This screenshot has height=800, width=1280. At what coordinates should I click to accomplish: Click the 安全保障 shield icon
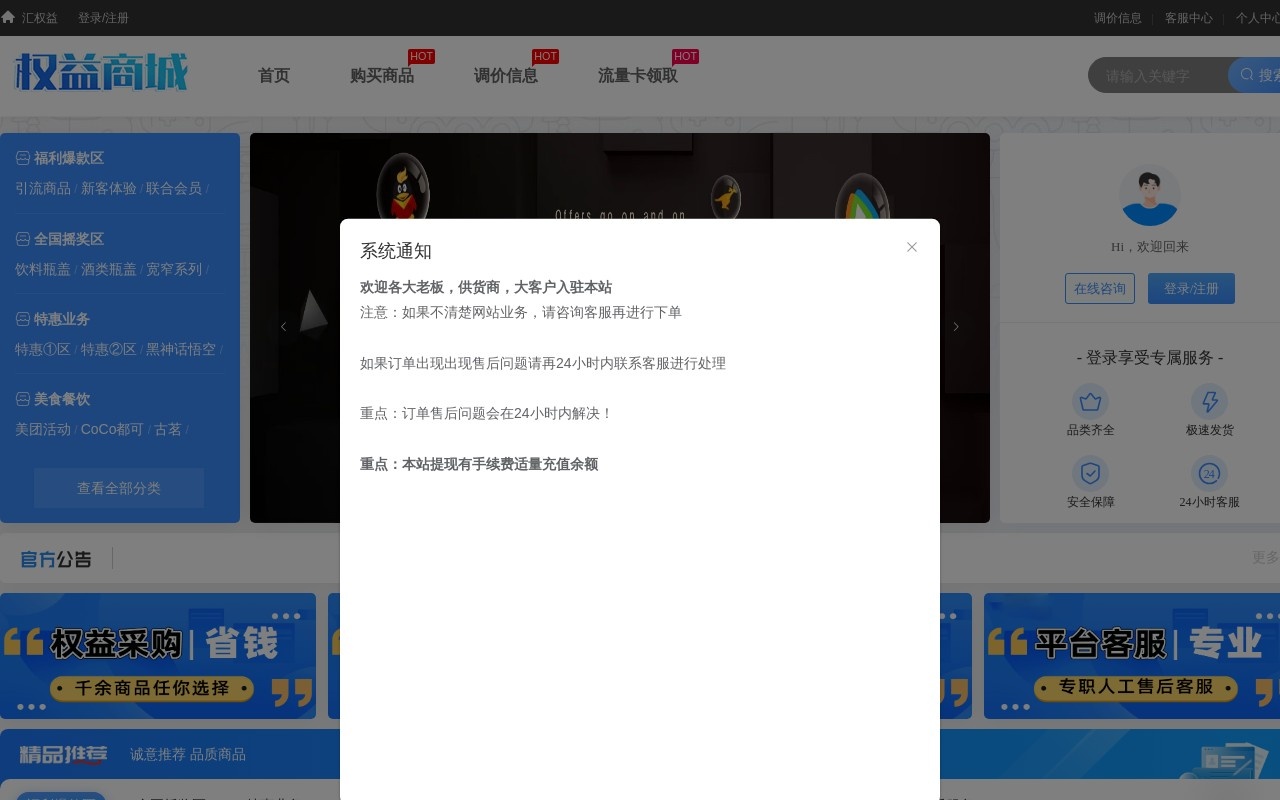point(1090,474)
